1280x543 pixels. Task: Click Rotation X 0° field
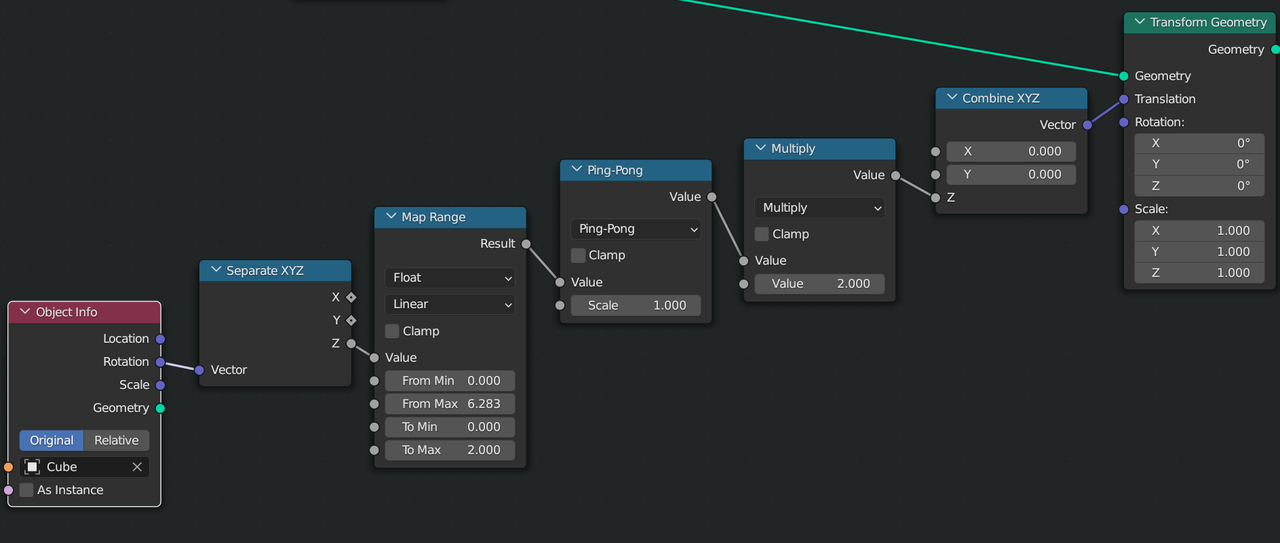click(1199, 143)
